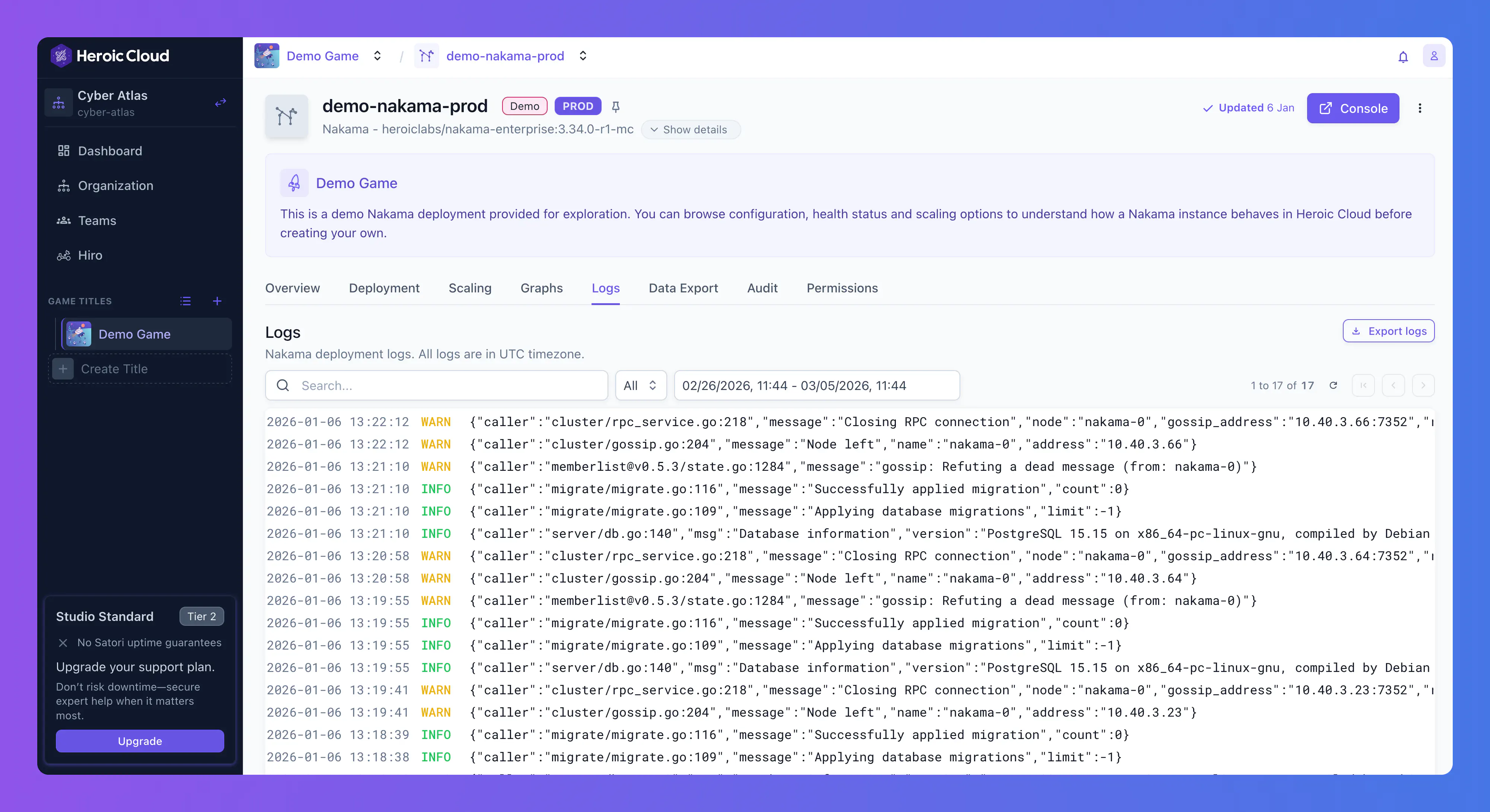This screenshot has height=812, width=1490.
Task: Open the demo-nakama-prod deployment switcher
Action: pos(583,56)
